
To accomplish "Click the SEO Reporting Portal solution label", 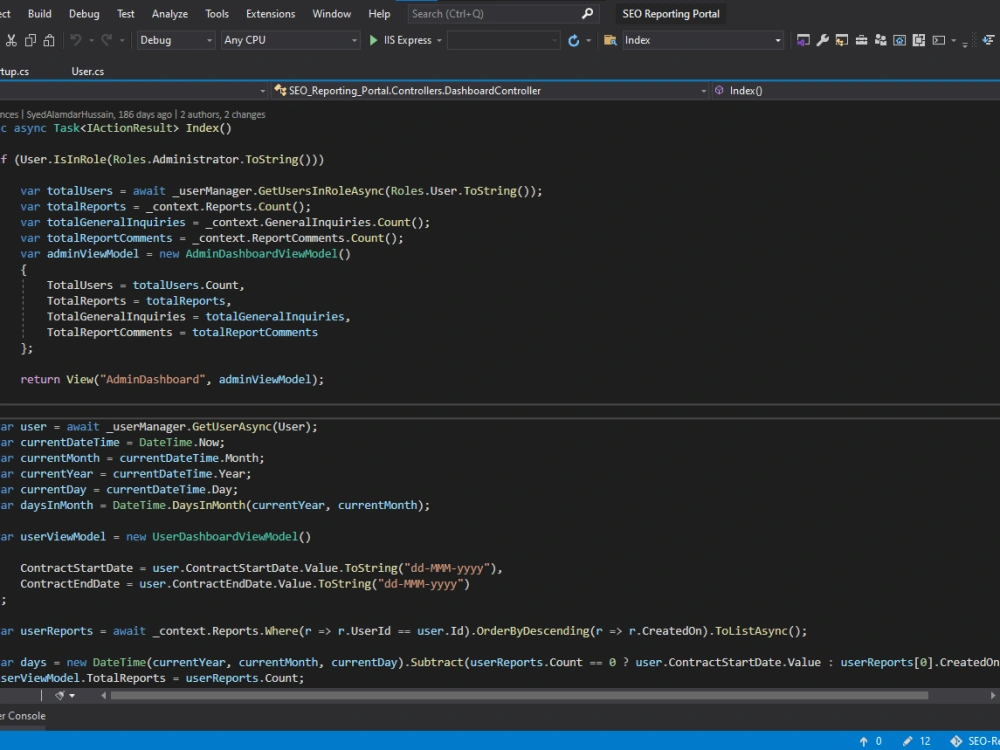I will point(671,13).
